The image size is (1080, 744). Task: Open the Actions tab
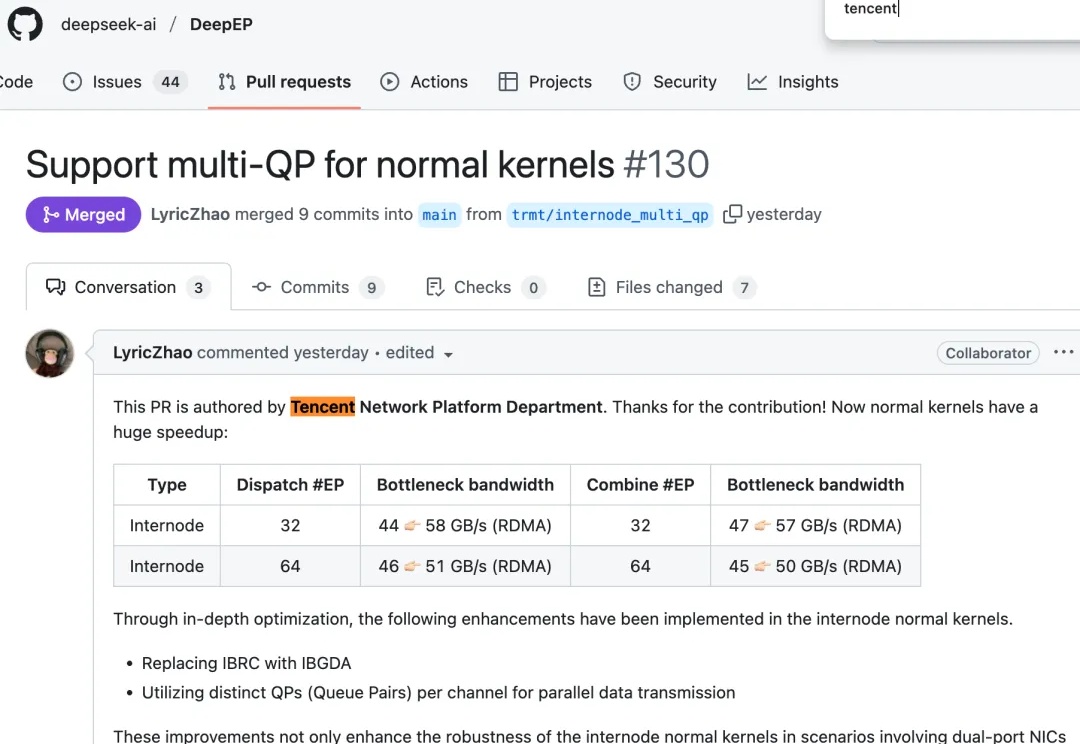coord(424,82)
